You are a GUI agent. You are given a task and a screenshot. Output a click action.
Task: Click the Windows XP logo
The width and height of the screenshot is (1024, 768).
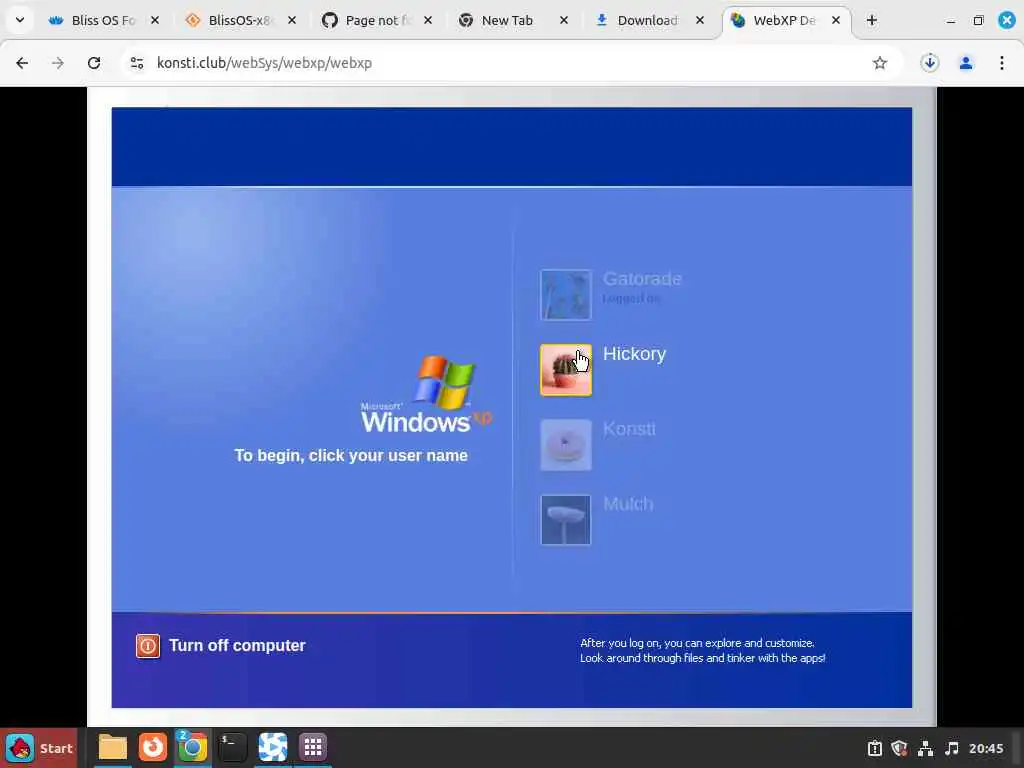click(x=426, y=394)
